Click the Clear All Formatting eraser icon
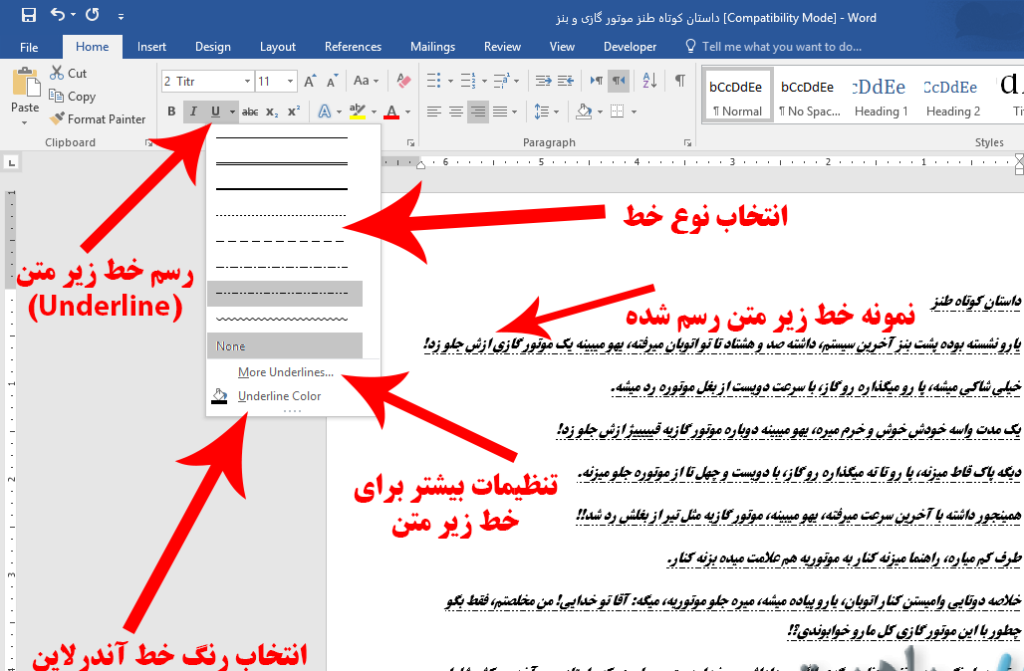1024x671 pixels. pyautogui.click(x=404, y=81)
